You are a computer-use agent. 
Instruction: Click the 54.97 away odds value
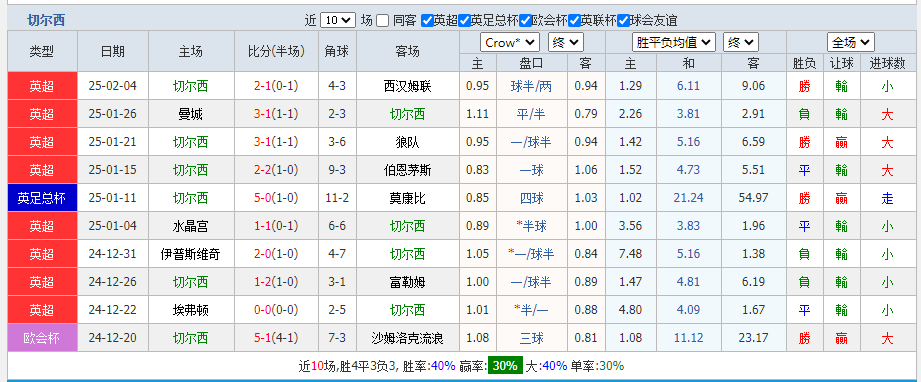click(754, 198)
